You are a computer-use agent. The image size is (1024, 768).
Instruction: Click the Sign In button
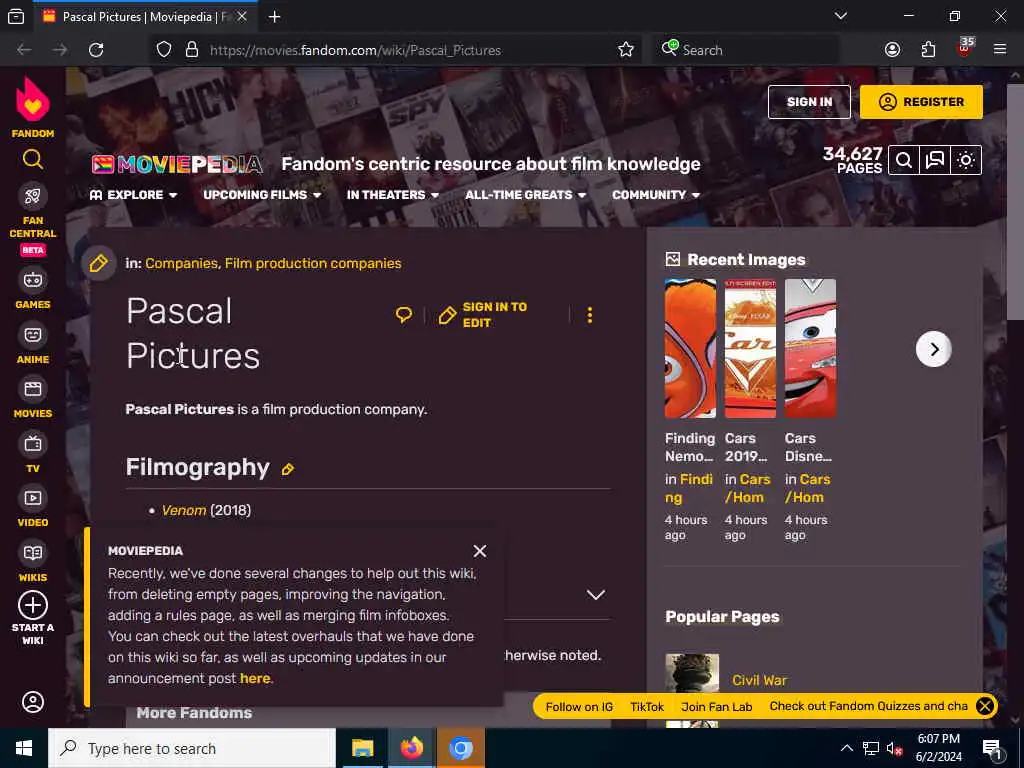(809, 102)
